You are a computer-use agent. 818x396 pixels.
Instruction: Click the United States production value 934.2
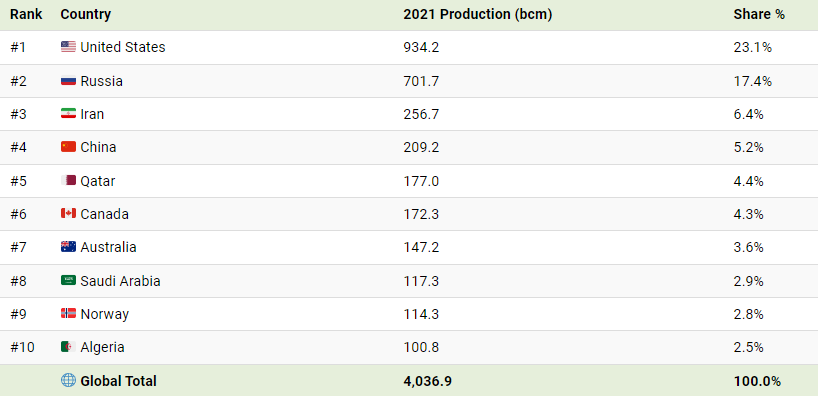coord(421,47)
